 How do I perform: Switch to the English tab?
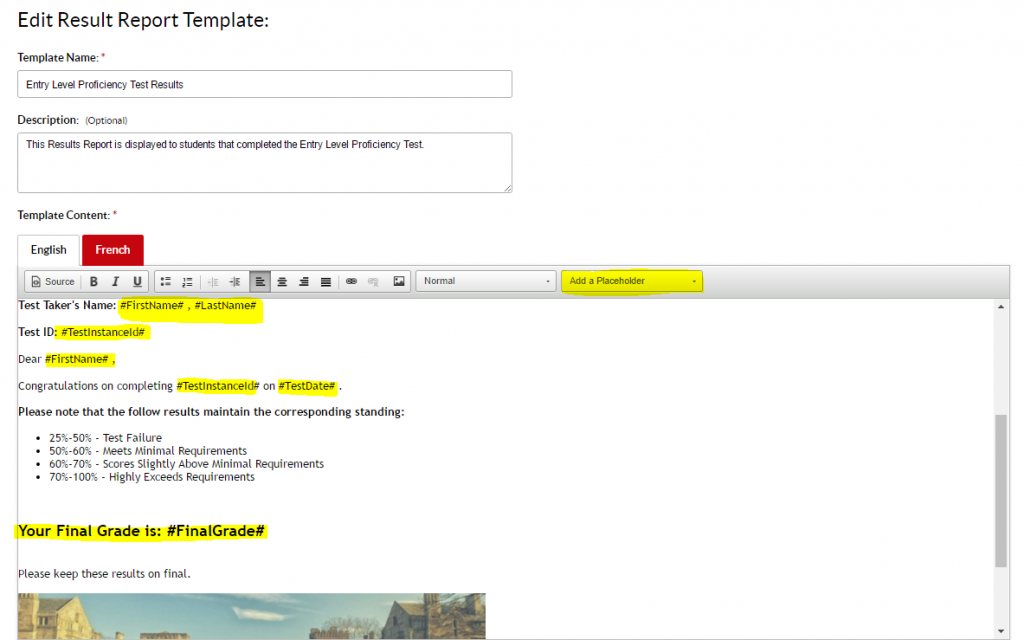coord(48,250)
